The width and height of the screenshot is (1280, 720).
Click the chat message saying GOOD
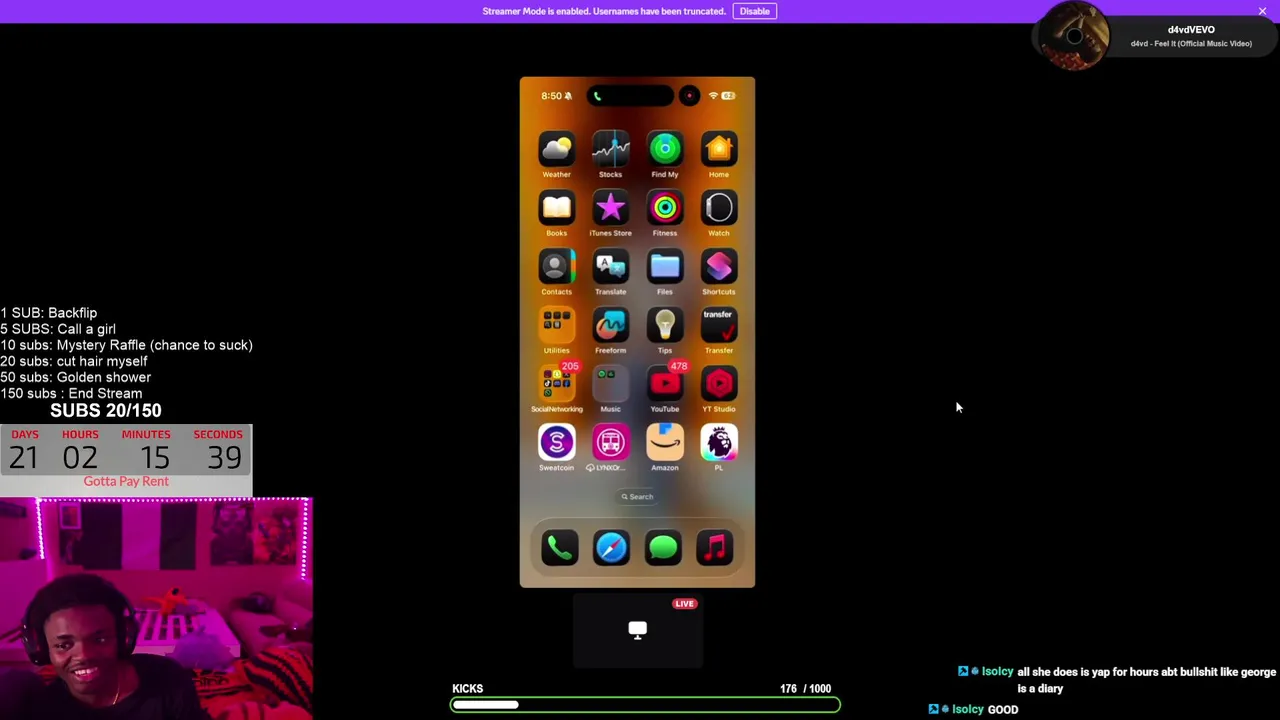pos(1002,709)
